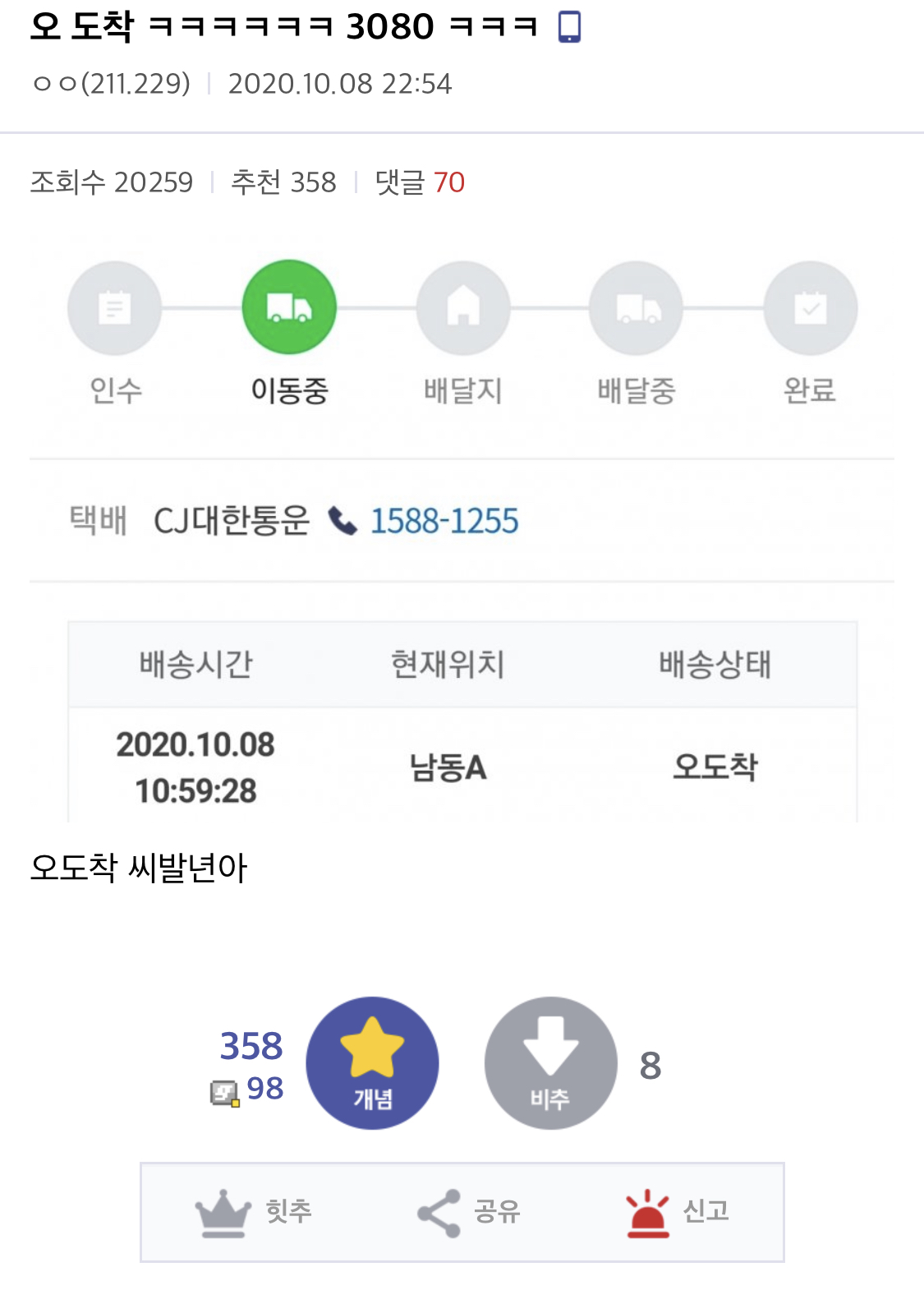Upvote with the 개념 star button
This screenshot has width=924, height=1290.
[372, 1063]
